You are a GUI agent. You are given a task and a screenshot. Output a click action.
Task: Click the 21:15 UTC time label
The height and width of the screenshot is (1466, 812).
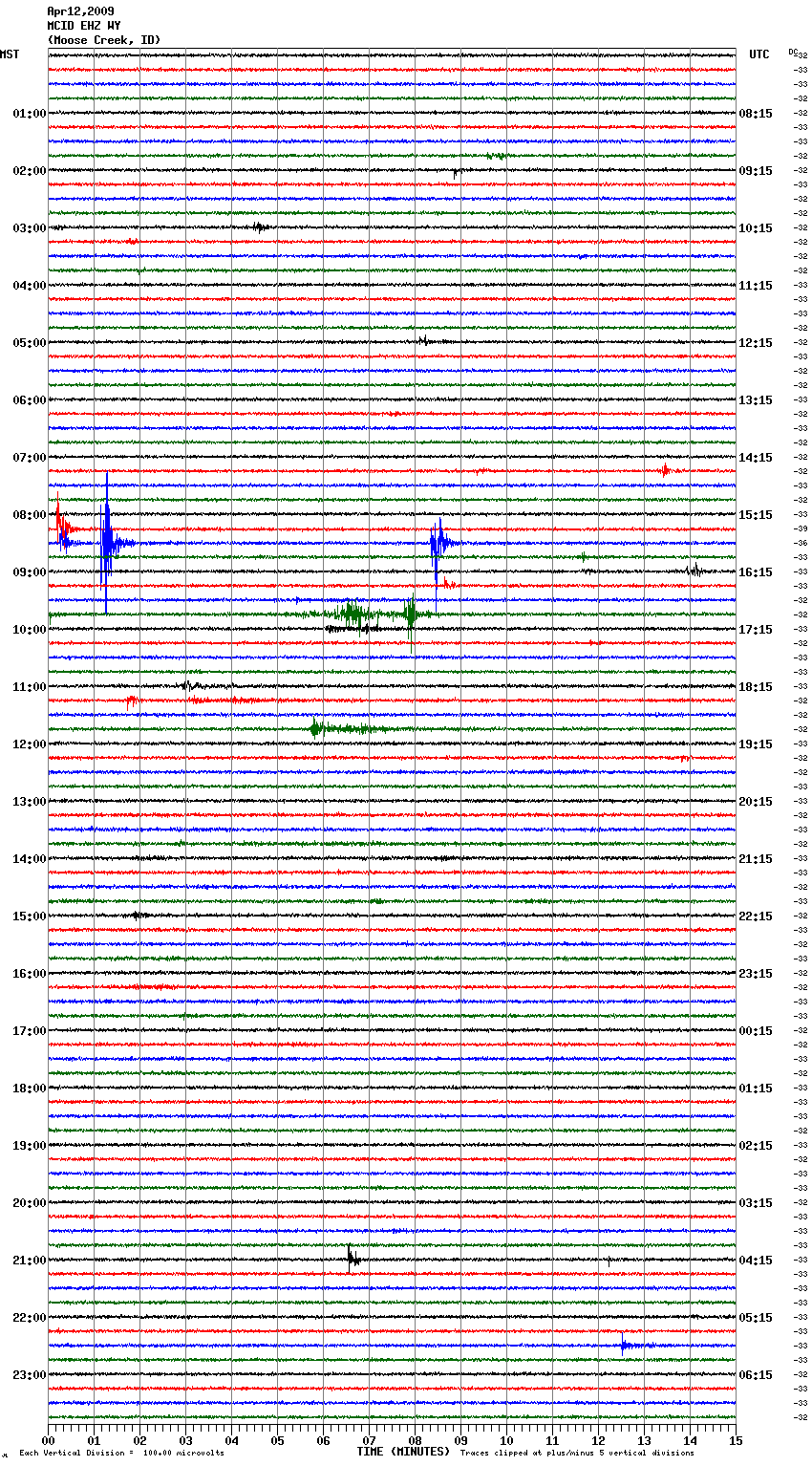[x=756, y=859]
